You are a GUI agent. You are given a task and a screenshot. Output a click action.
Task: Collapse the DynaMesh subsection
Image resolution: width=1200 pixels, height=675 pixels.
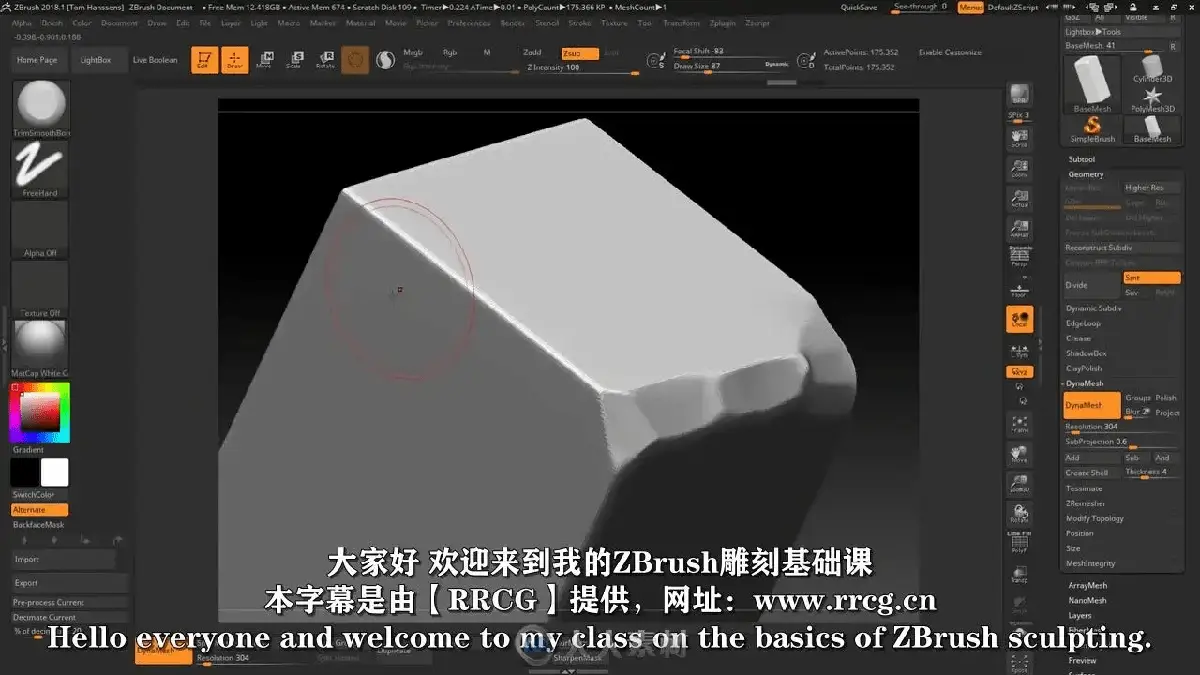pyautogui.click(x=1084, y=383)
